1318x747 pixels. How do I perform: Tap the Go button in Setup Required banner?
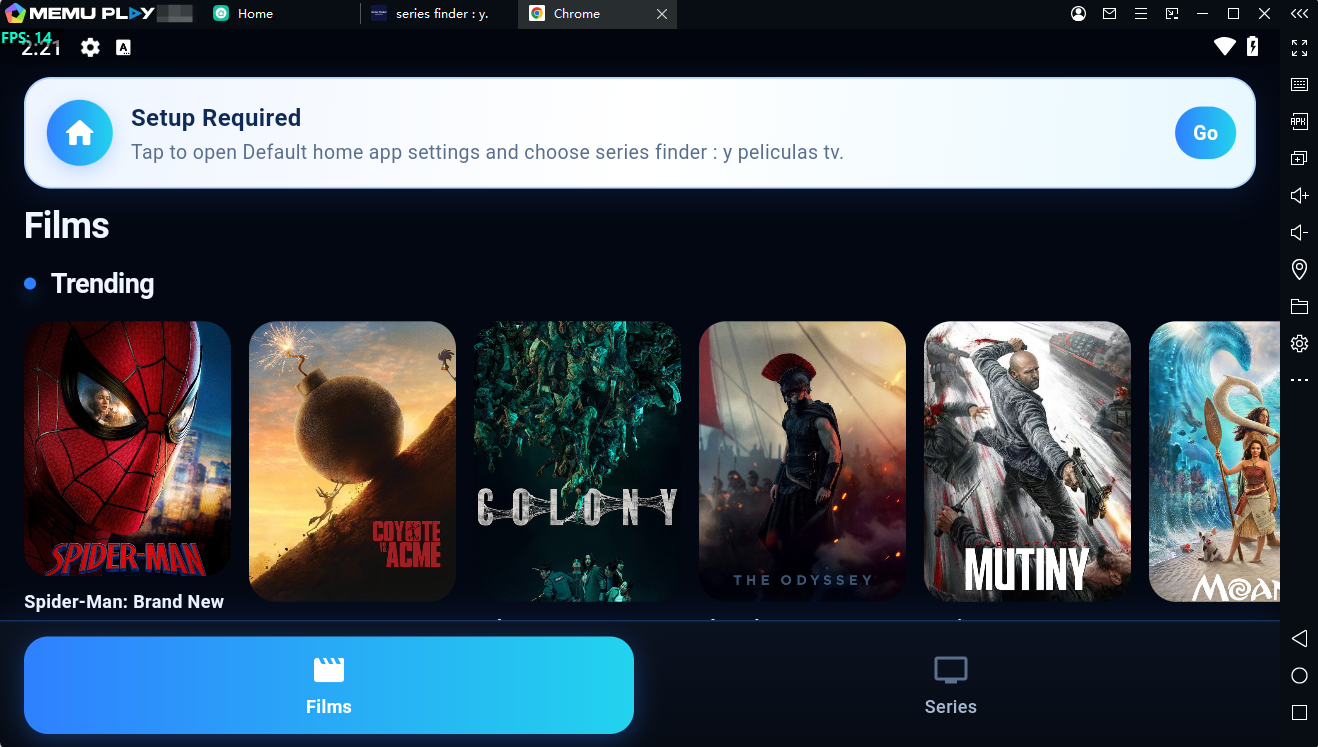[x=1205, y=133]
